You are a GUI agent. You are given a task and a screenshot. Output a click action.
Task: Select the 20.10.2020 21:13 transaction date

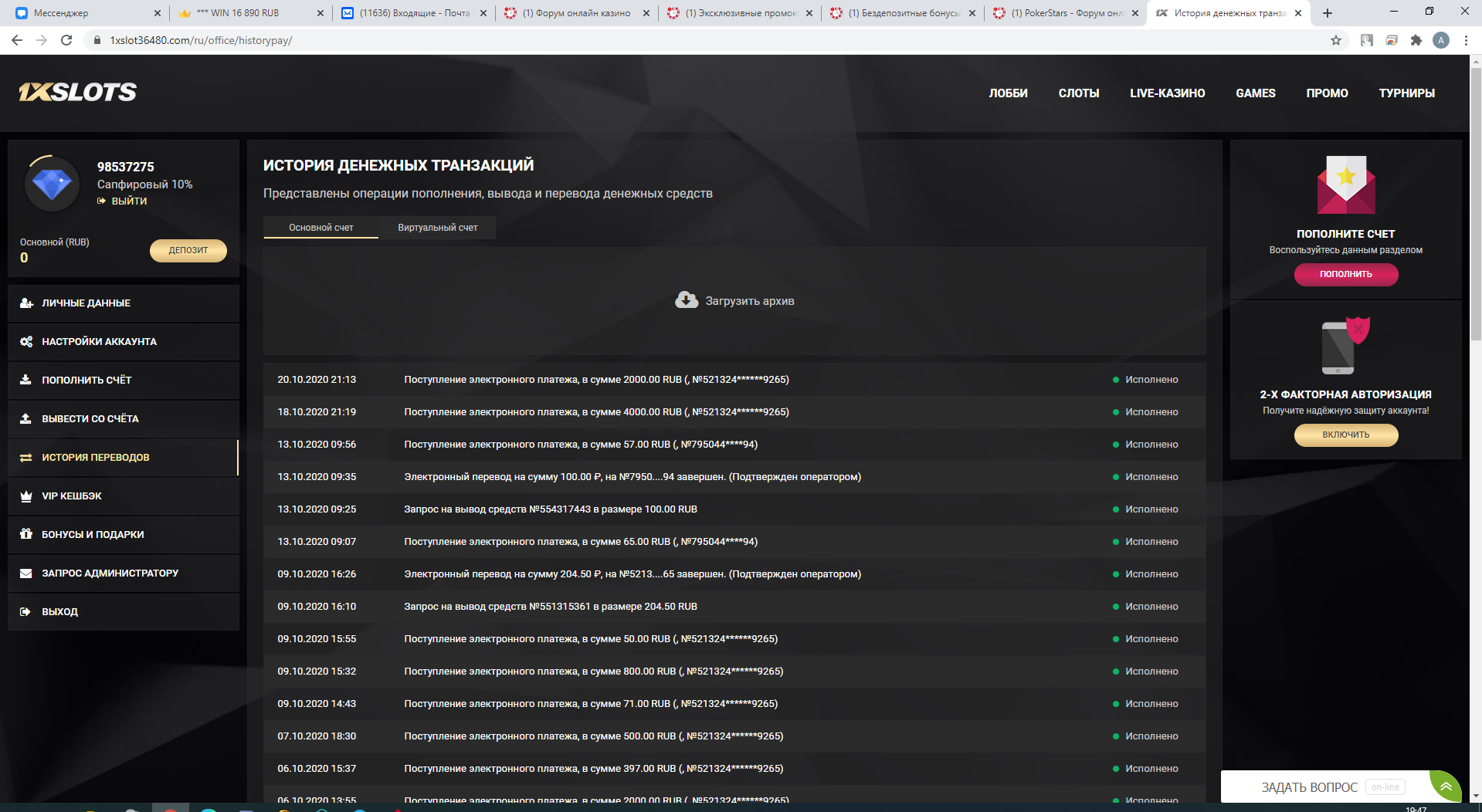[317, 380]
